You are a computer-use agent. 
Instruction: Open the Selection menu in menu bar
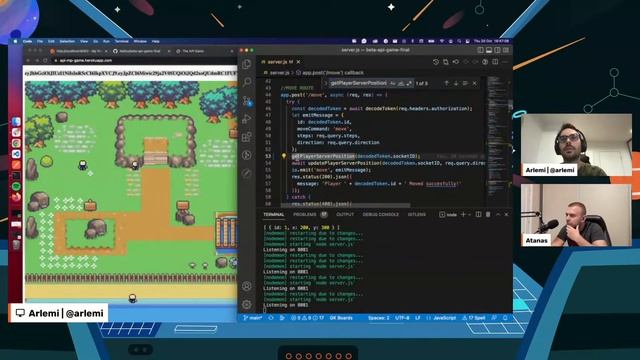(x=67, y=41)
